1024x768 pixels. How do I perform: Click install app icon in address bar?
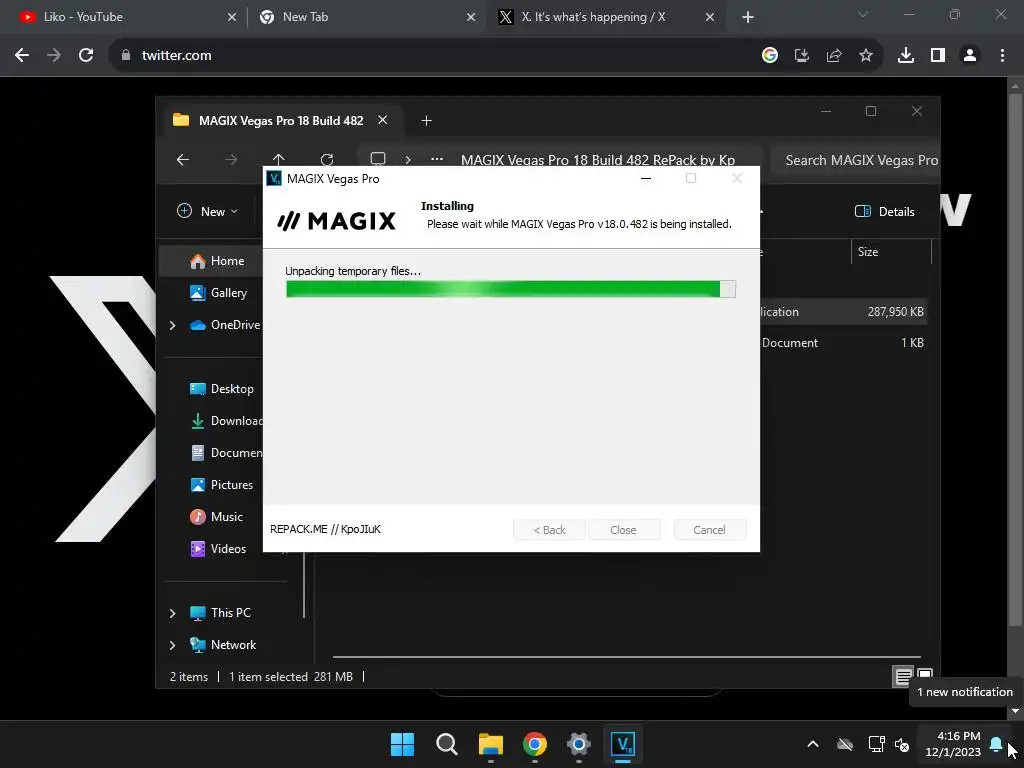tap(802, 56)
